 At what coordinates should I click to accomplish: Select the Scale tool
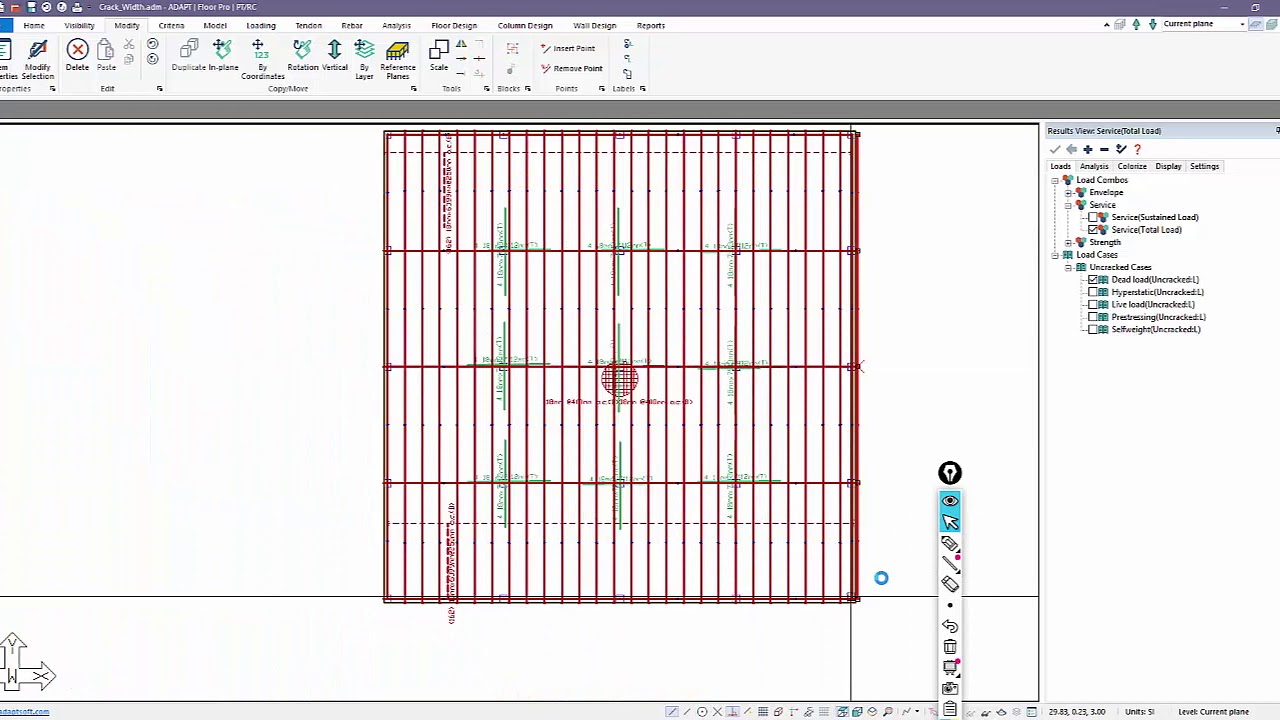439,55
